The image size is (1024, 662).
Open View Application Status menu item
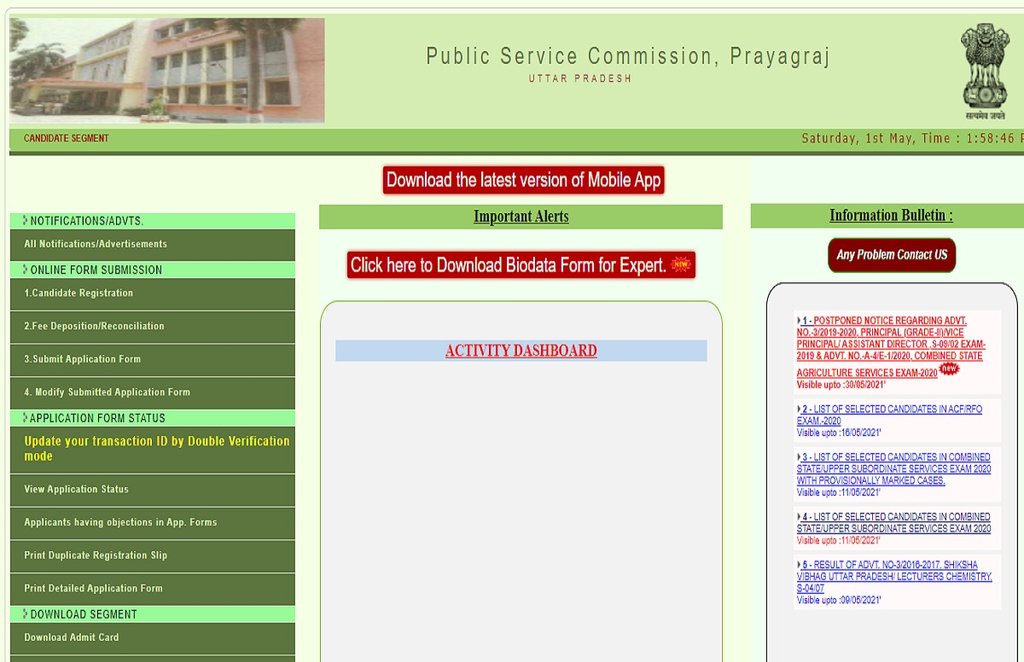(152, 490)
